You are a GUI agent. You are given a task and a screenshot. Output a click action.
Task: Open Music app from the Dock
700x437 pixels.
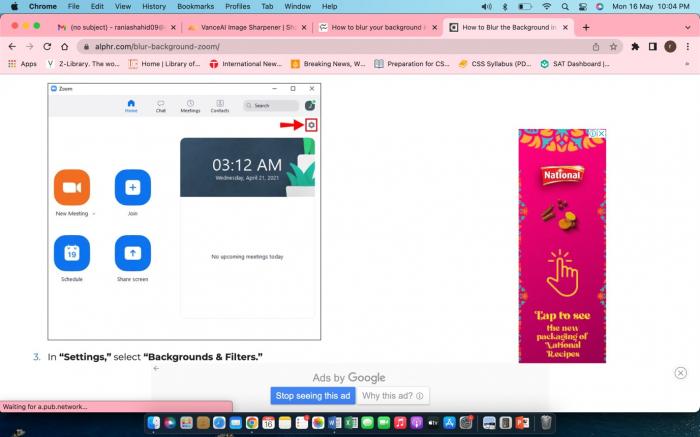coord(400,422)
